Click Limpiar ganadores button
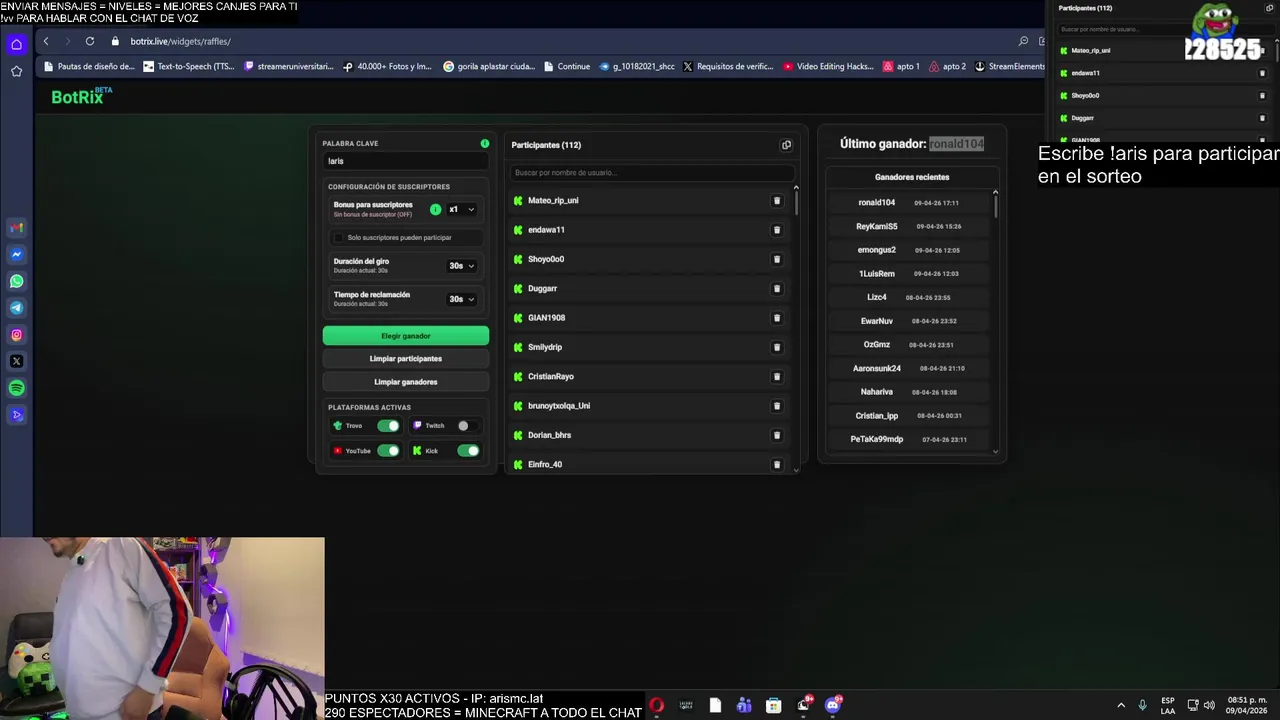 tap(405, 382)
